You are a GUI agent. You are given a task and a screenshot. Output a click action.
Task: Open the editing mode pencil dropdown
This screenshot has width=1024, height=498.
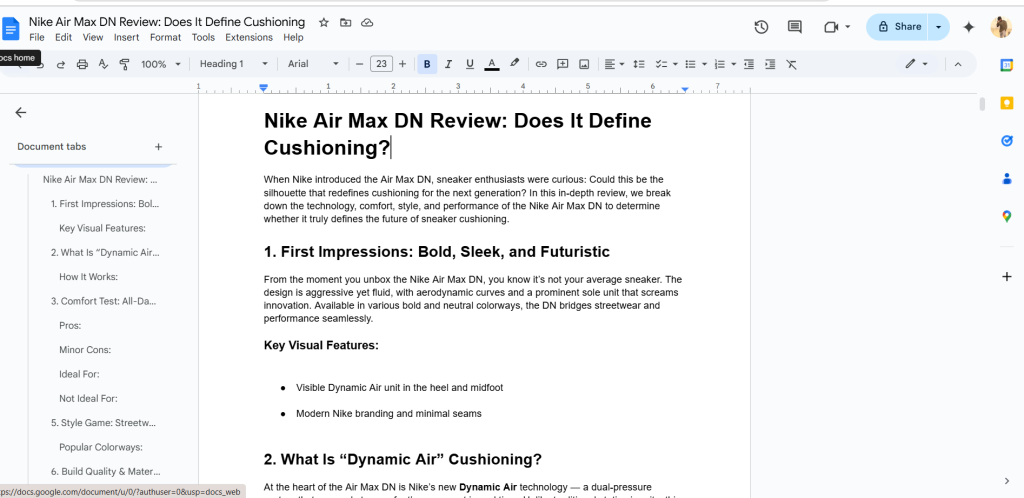click(x=916, y=64)
